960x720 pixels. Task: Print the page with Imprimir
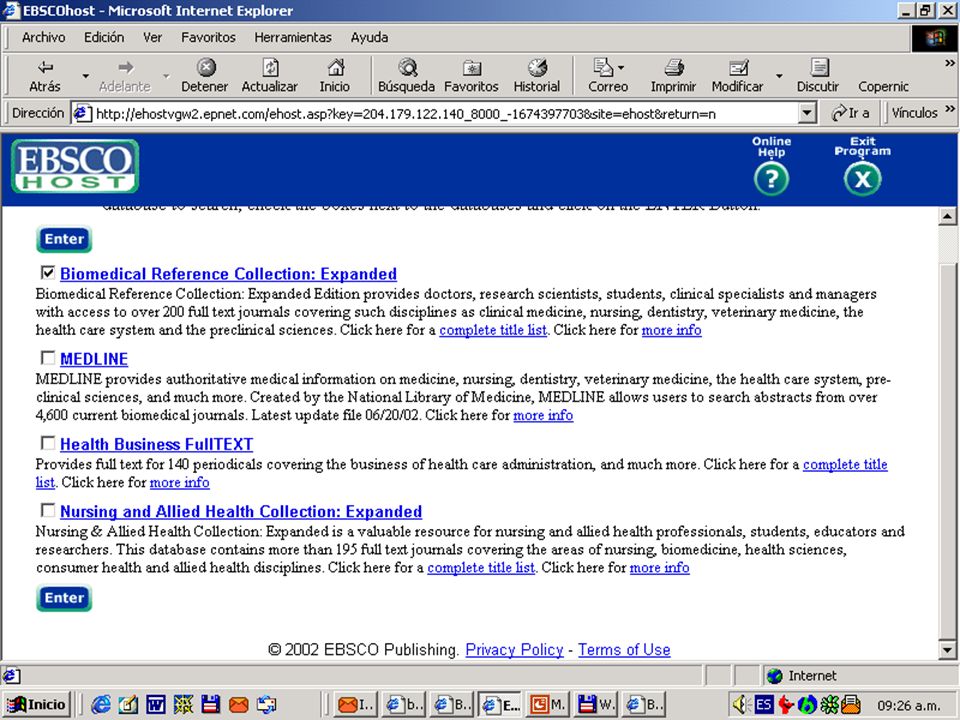point(673,76)
